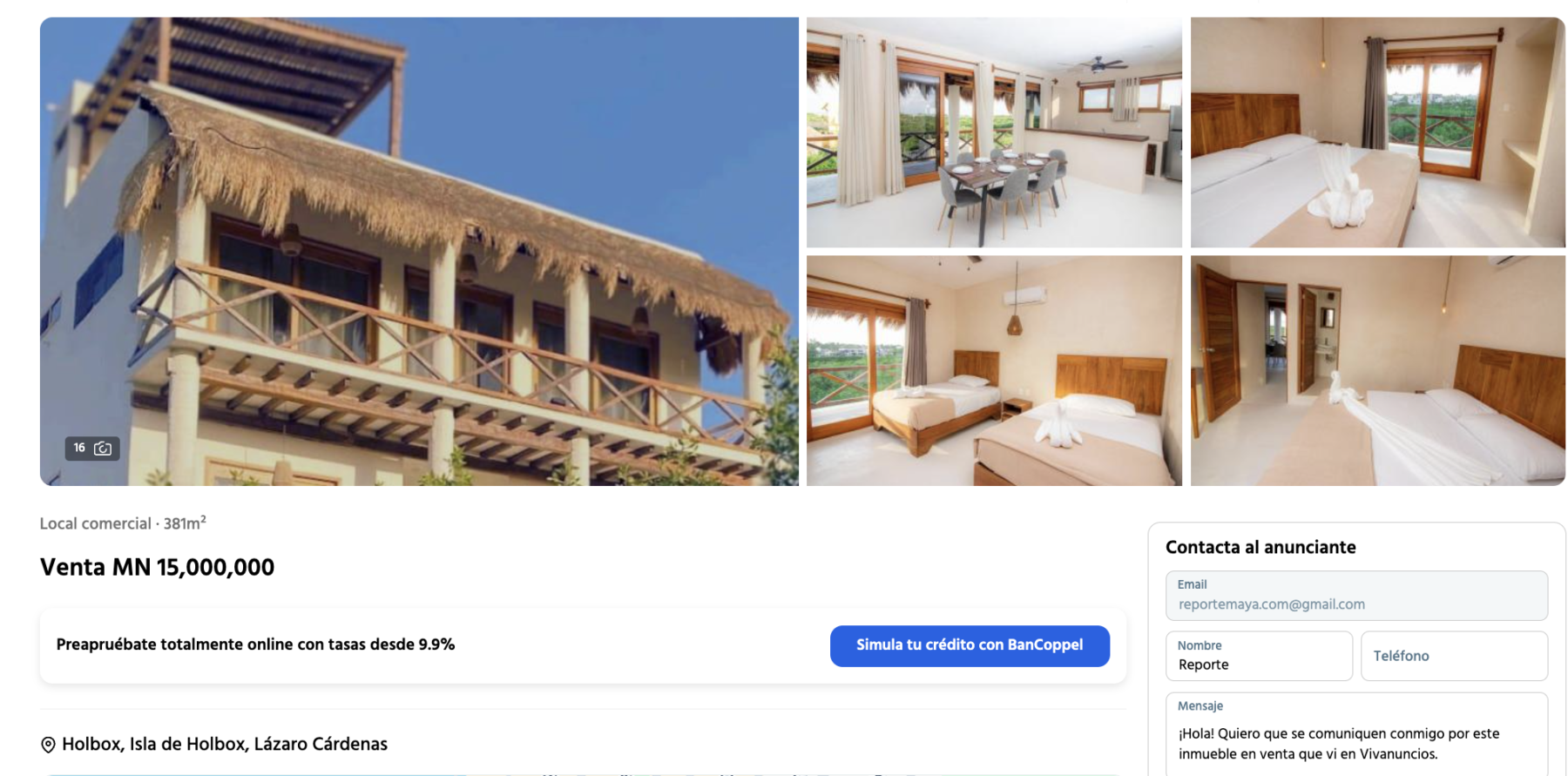
Task: Click Simula tu crédito con BanCoppel
Action: click(970, 645)
